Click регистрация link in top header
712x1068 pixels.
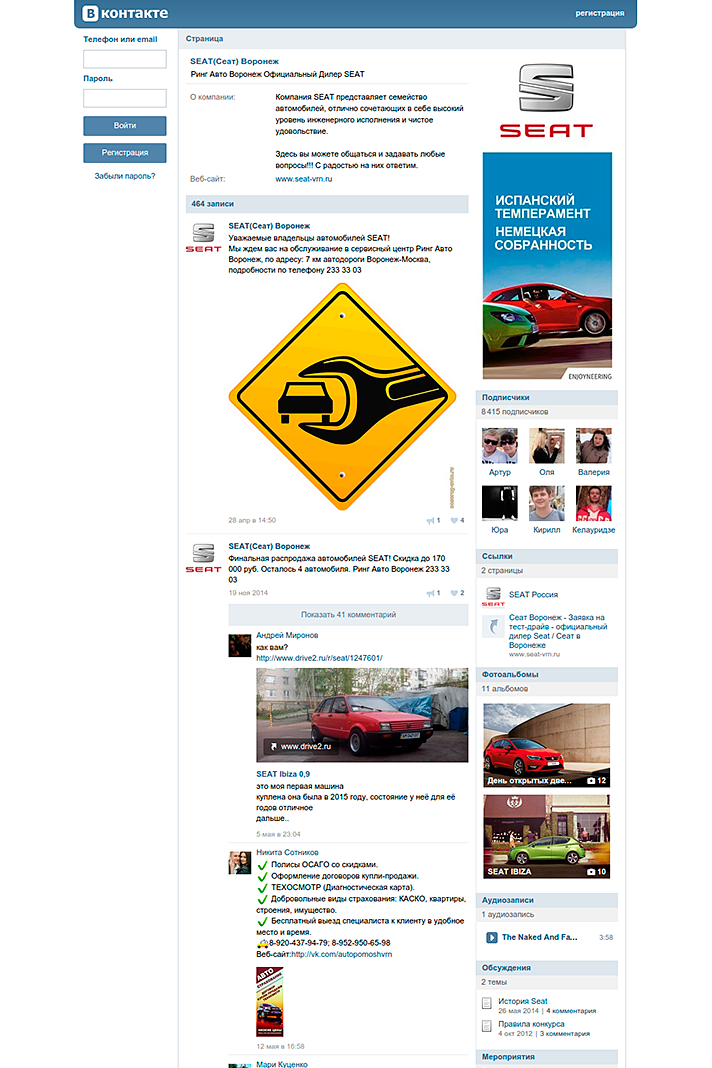click(x=600, y=13)
